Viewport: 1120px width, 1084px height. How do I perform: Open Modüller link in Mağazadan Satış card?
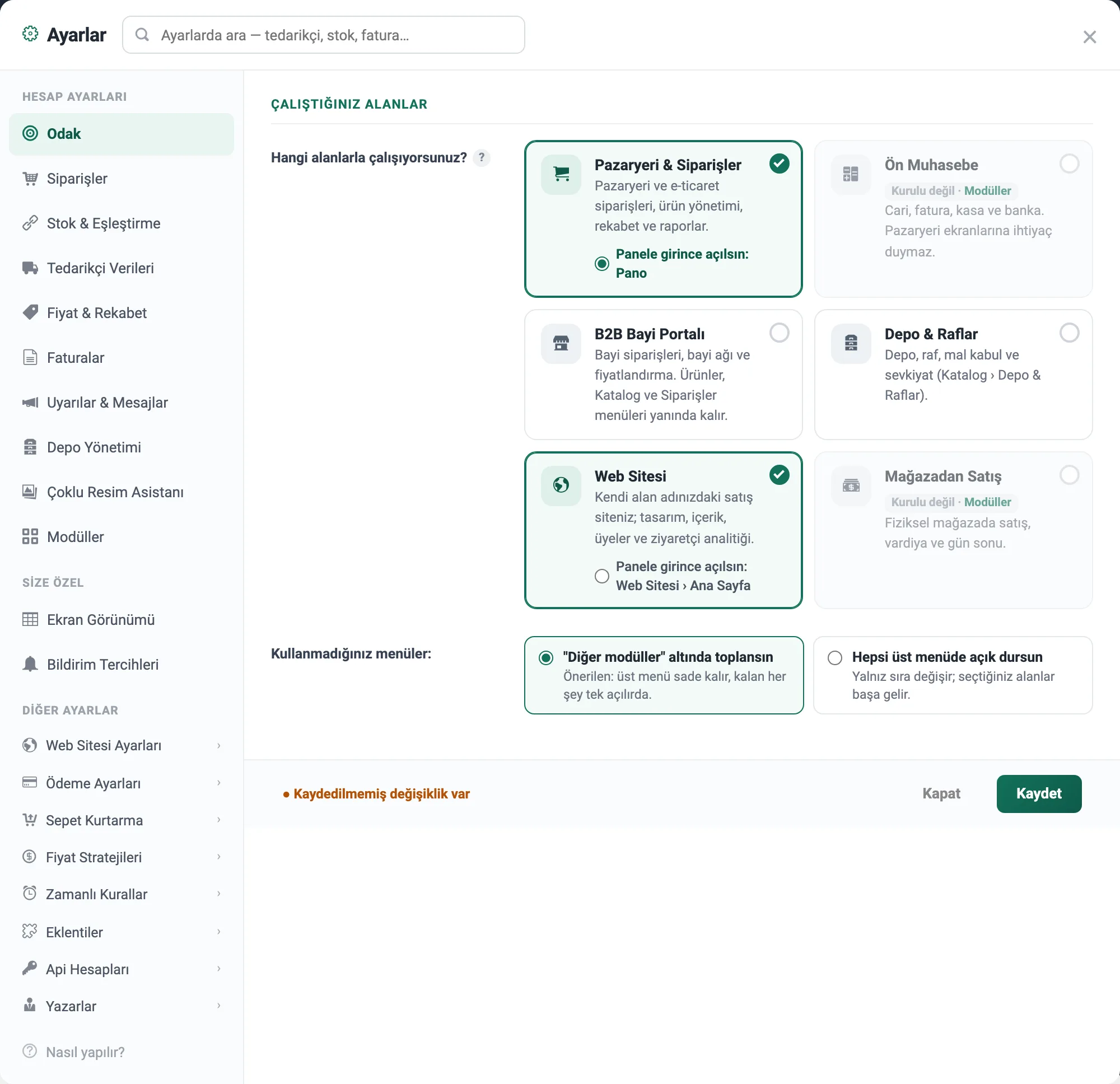[x=987, y=502]
